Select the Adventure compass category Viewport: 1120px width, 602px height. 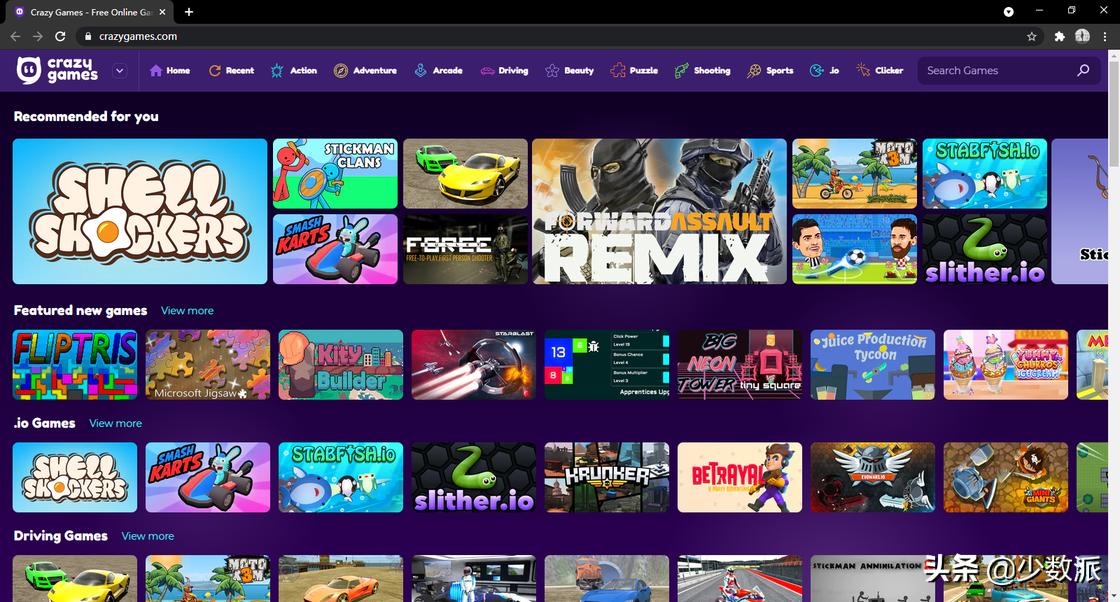(x=365, y=71)
